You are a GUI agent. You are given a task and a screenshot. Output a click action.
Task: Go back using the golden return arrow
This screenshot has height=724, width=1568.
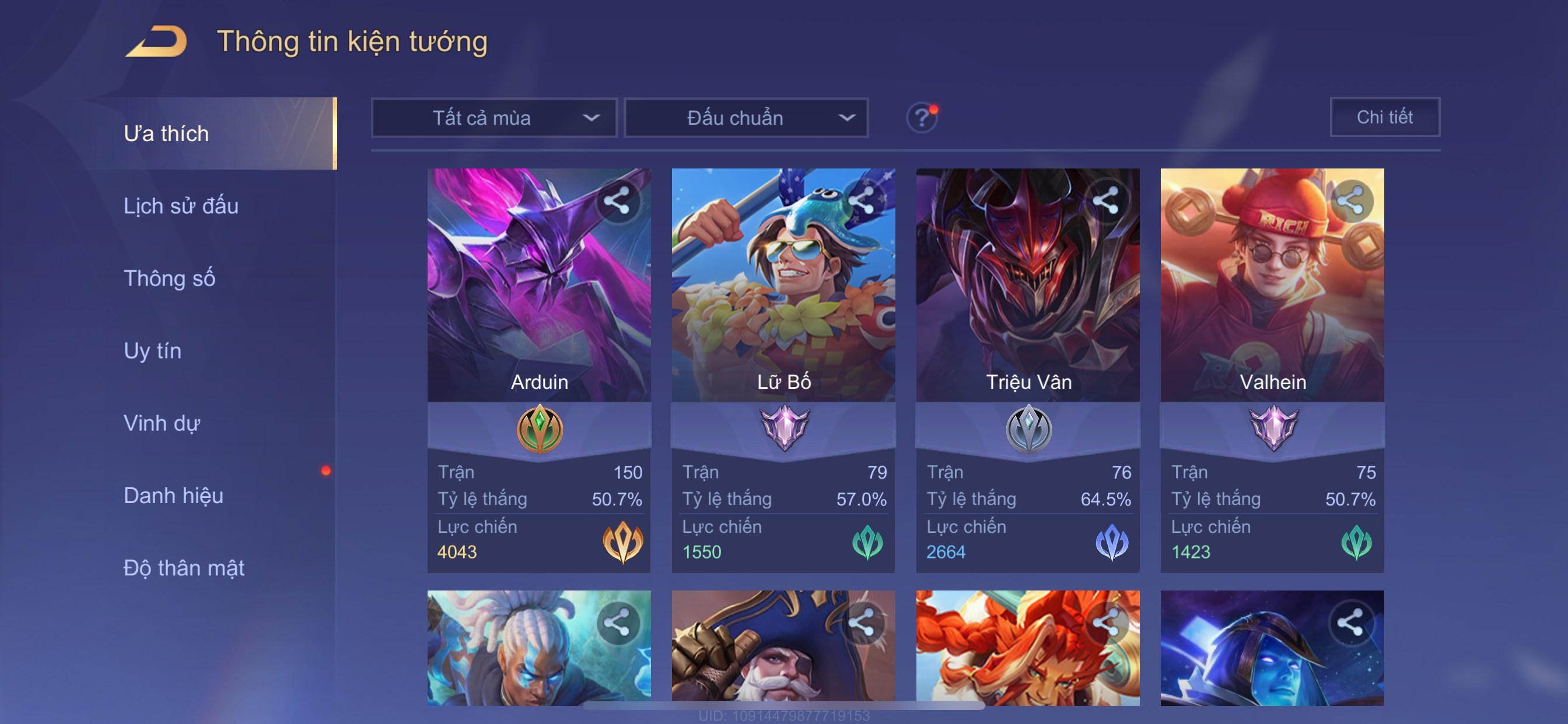(x=156, y=41)
